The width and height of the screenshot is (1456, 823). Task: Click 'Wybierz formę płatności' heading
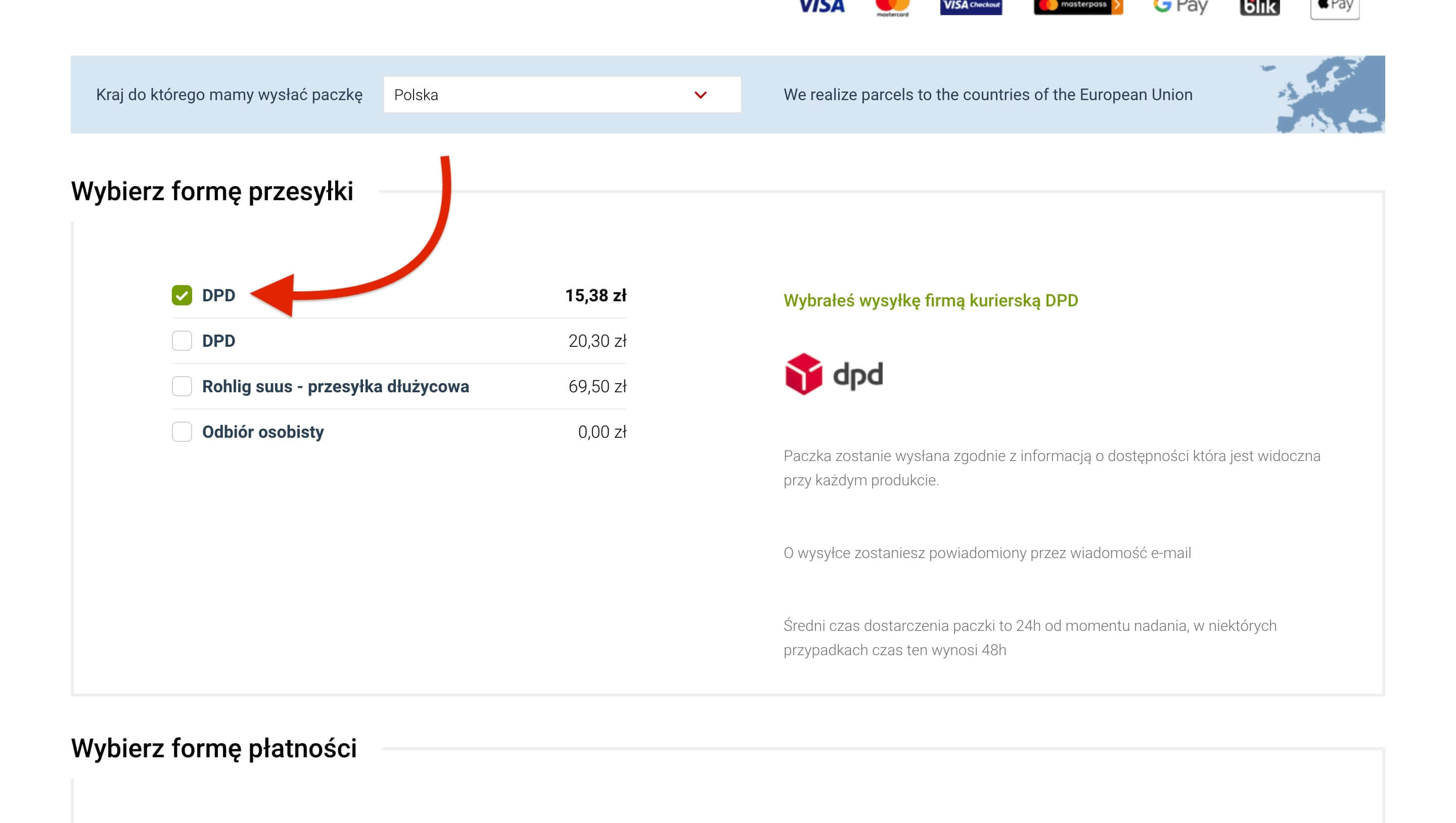[214, 748]
